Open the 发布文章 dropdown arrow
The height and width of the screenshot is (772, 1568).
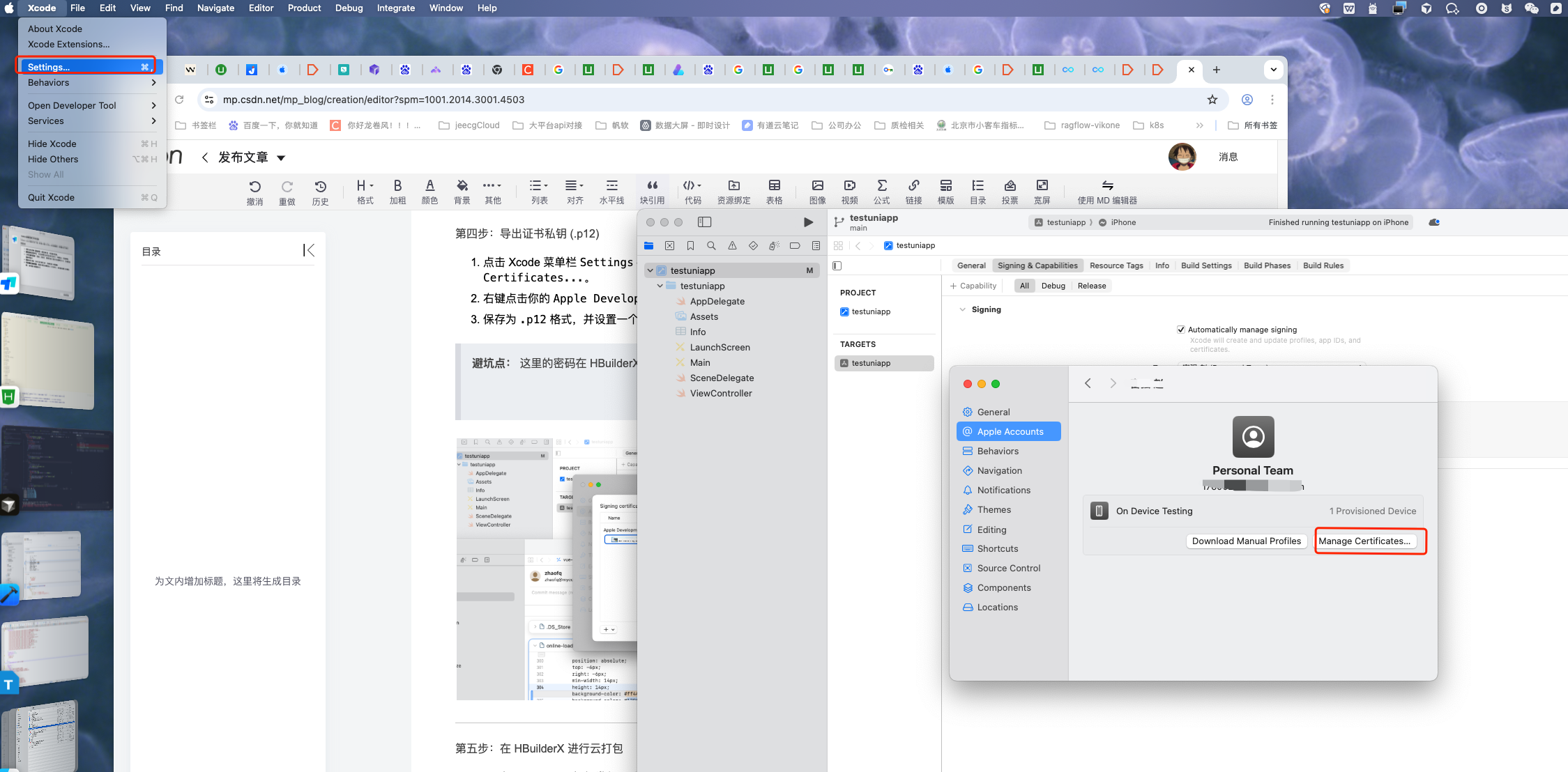[281, 158]
